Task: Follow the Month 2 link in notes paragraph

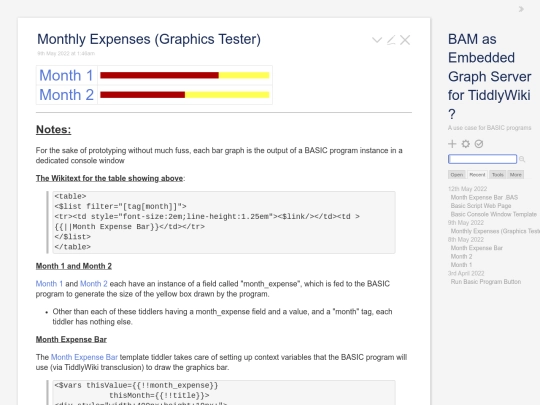Action: click(94, 284)
